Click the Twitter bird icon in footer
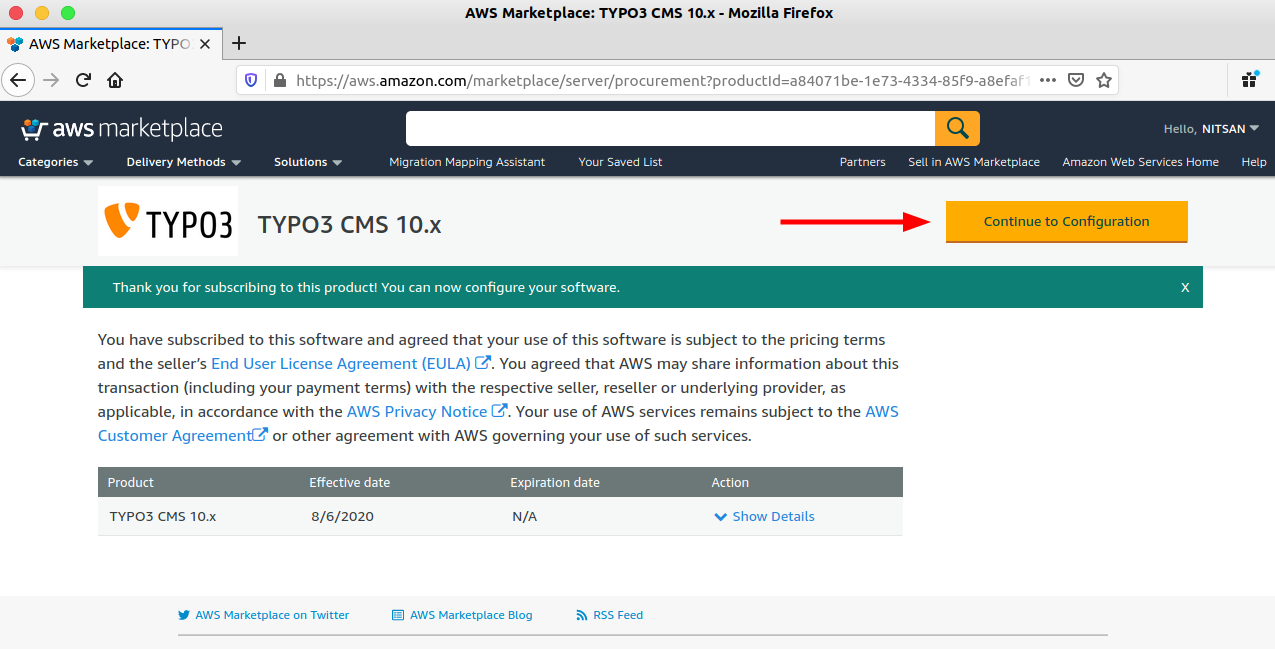Image resolution: width=1275 pixels, height=649 pixels. [x=184, y=615]
